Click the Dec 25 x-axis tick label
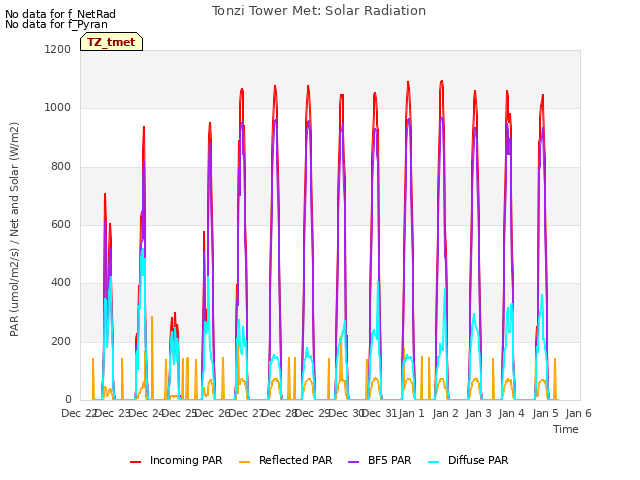The height and width of the screenshot is (480, 640). point(179,413)
